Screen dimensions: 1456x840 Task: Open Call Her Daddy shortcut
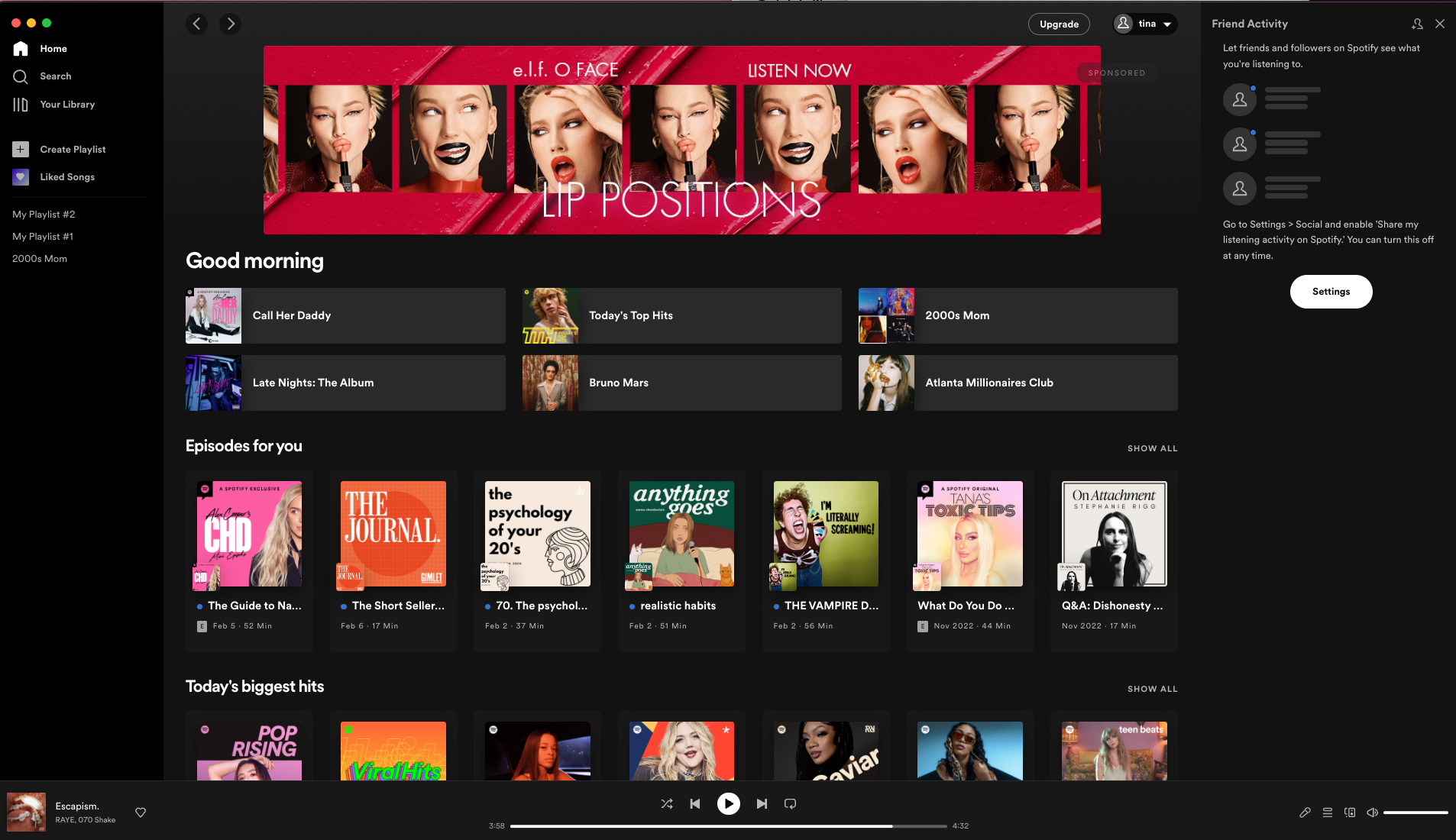tap(345, 315)
